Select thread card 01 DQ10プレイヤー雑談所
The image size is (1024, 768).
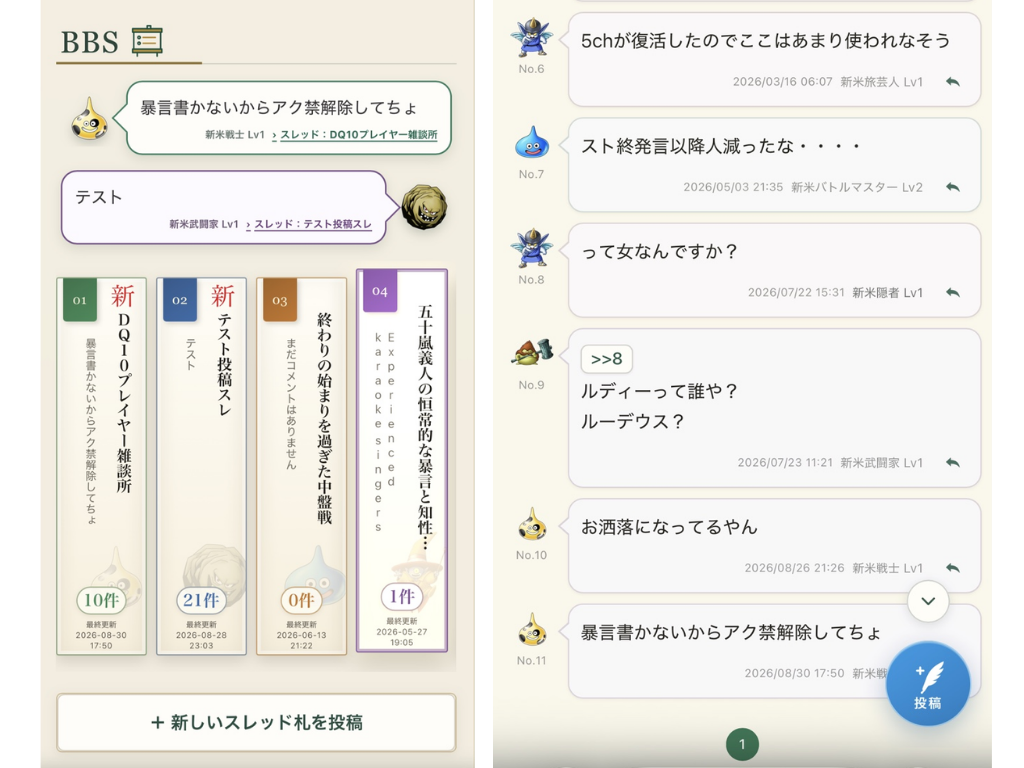point(101,466)
